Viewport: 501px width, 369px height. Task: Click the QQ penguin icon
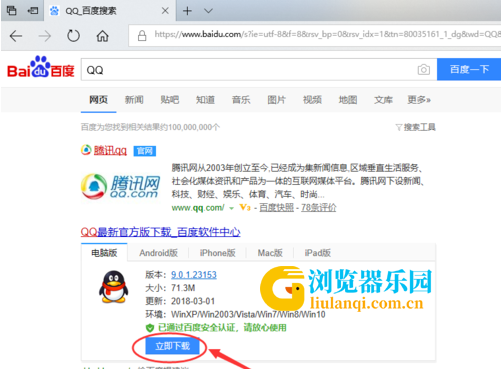pos(114,287)
